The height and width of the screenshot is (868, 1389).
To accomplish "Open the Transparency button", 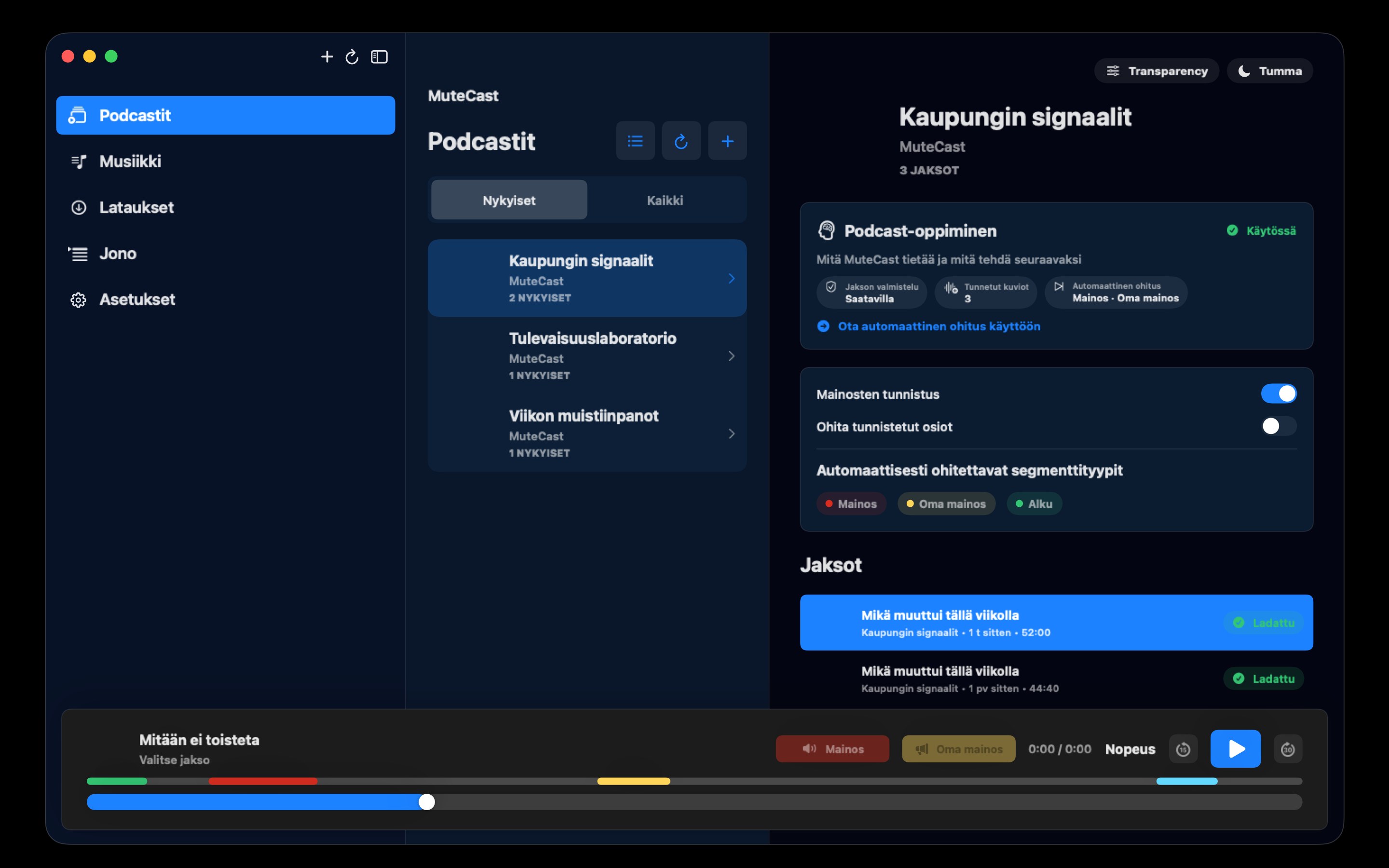I will [1157, 70].
